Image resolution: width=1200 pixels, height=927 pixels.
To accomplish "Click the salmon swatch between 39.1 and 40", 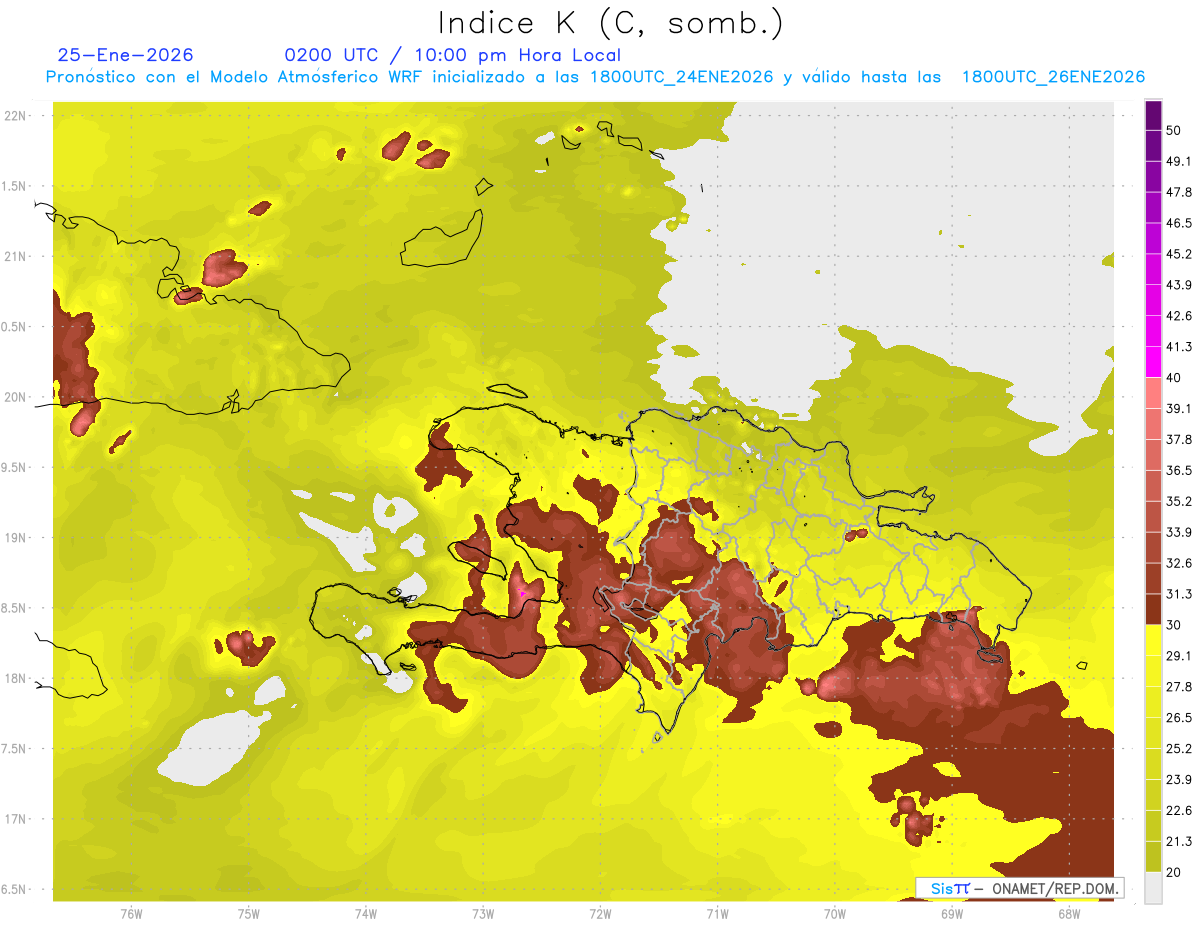I will [1153, 393].
